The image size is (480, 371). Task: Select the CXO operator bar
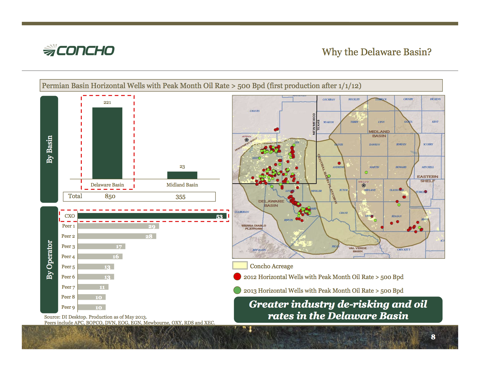[x=152, y=216]
